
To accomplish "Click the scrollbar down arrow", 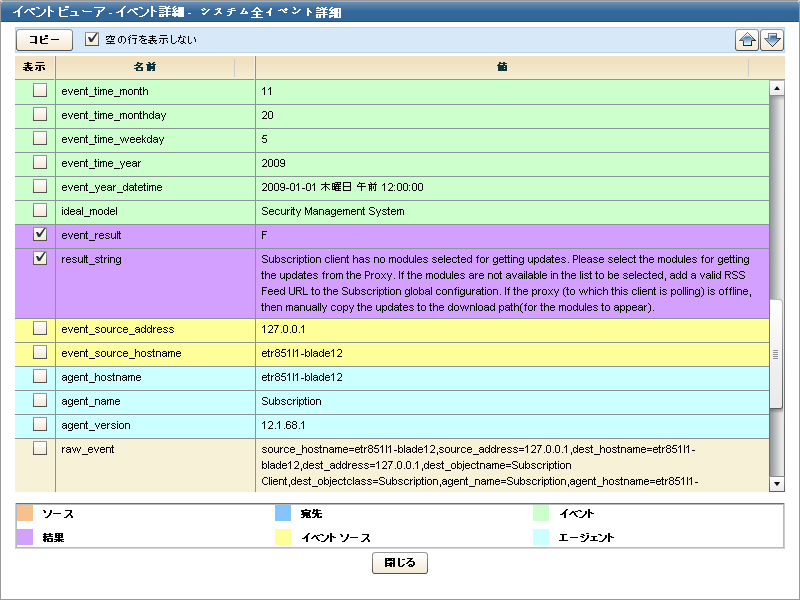I will pyautogui.click(x=776, y=484).
